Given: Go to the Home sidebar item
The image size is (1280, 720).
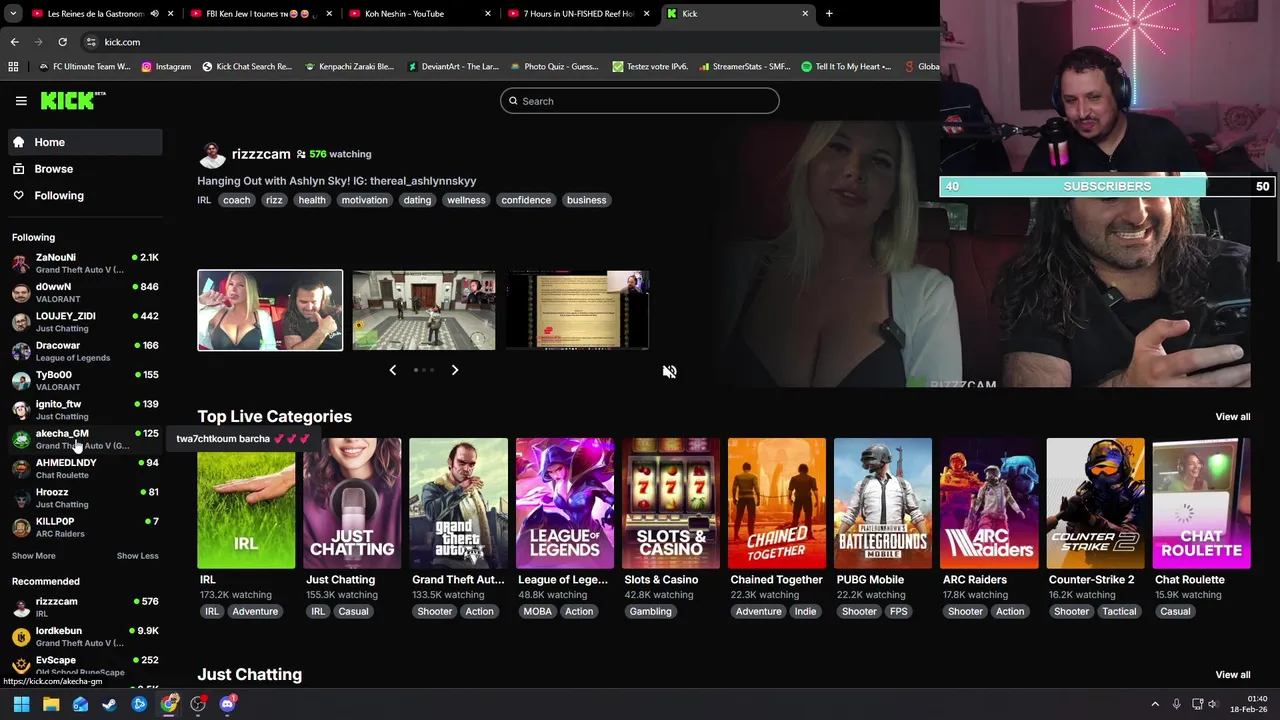Looking at the screenshot, I should click(x=85, y=142).
